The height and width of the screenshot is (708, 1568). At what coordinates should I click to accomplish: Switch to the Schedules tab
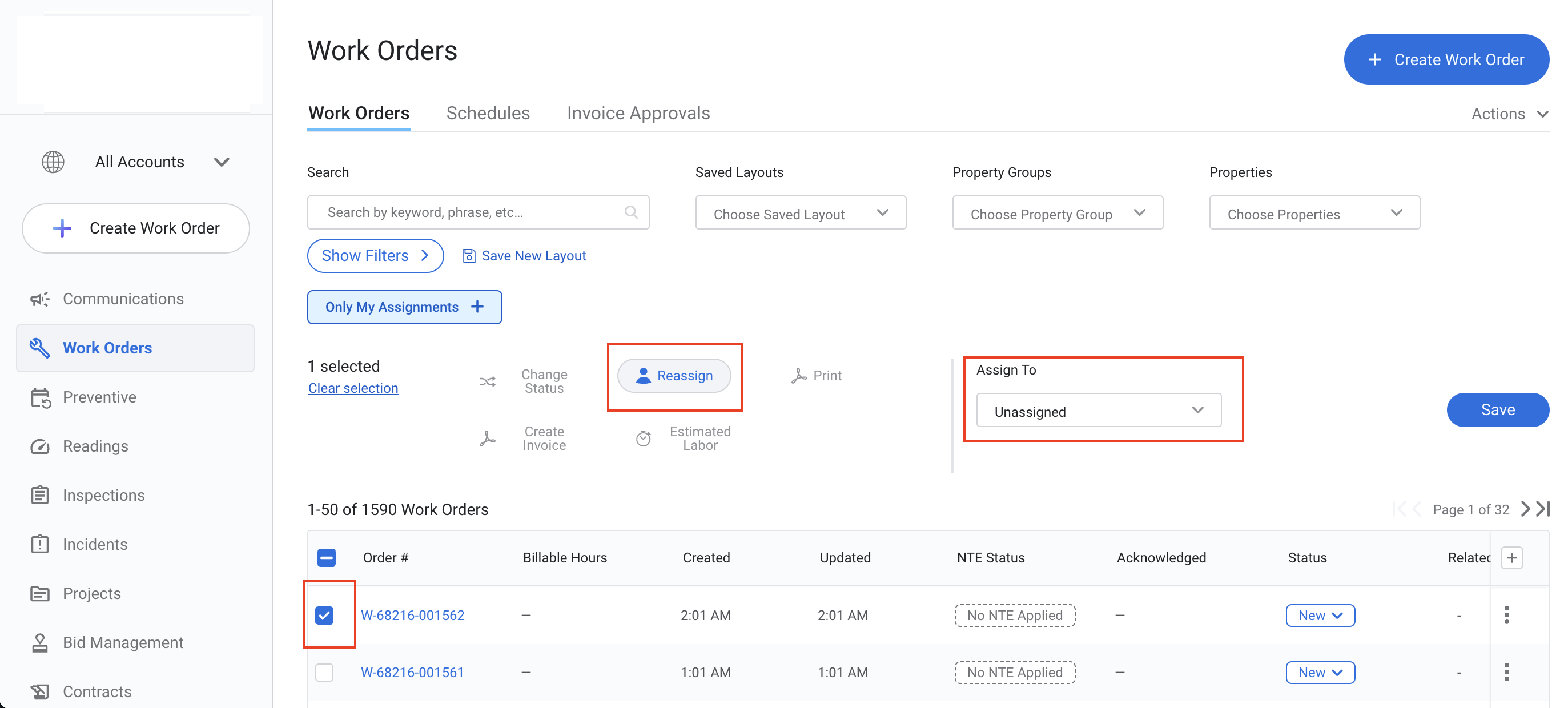(x=488, y=113)
